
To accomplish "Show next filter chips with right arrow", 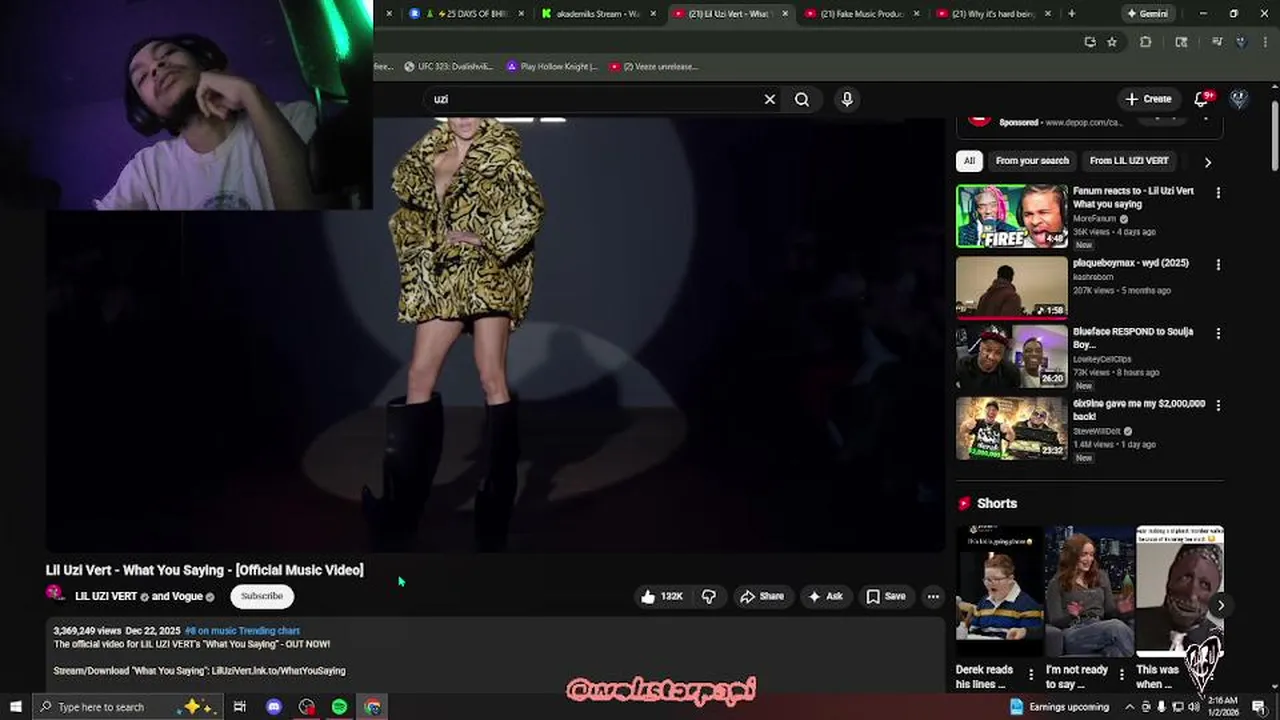I will [x=1207, y=162].
